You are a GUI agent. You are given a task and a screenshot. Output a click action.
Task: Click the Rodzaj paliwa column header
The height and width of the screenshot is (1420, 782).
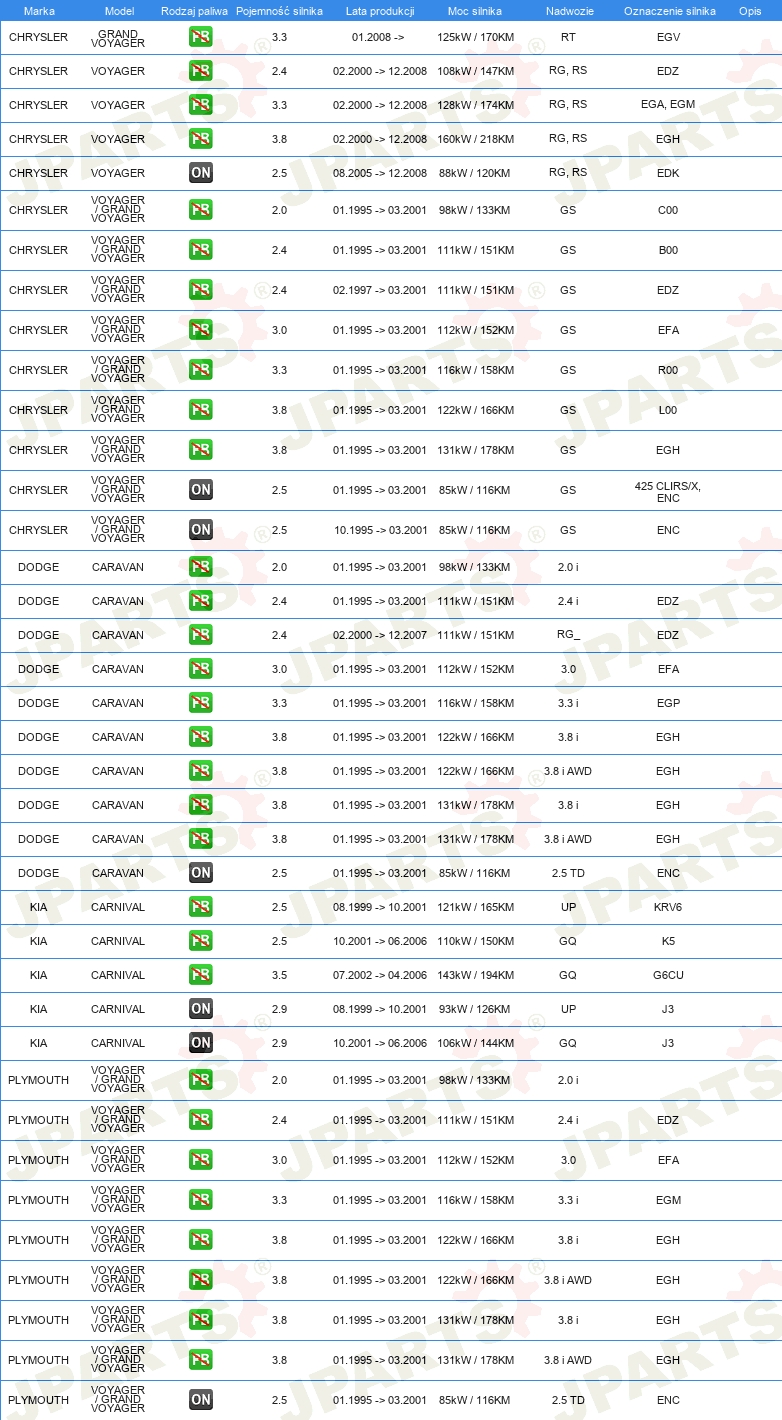195,11
